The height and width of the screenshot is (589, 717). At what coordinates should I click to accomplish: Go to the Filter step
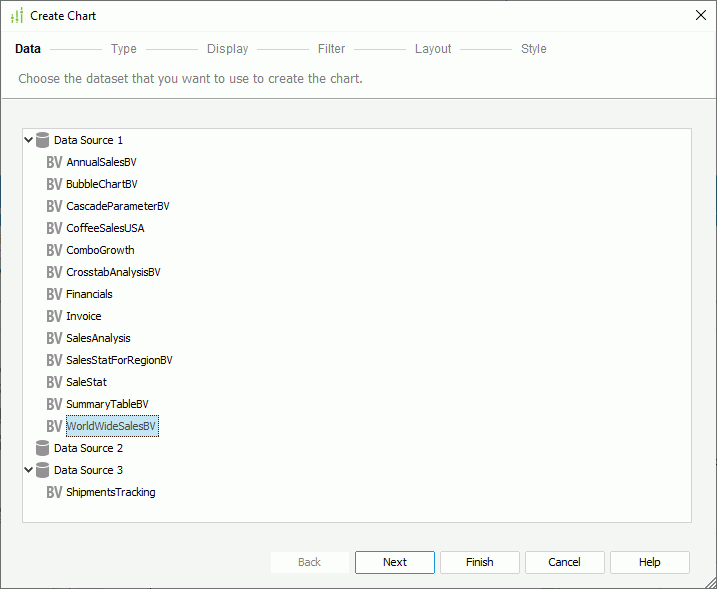[332, 49]
